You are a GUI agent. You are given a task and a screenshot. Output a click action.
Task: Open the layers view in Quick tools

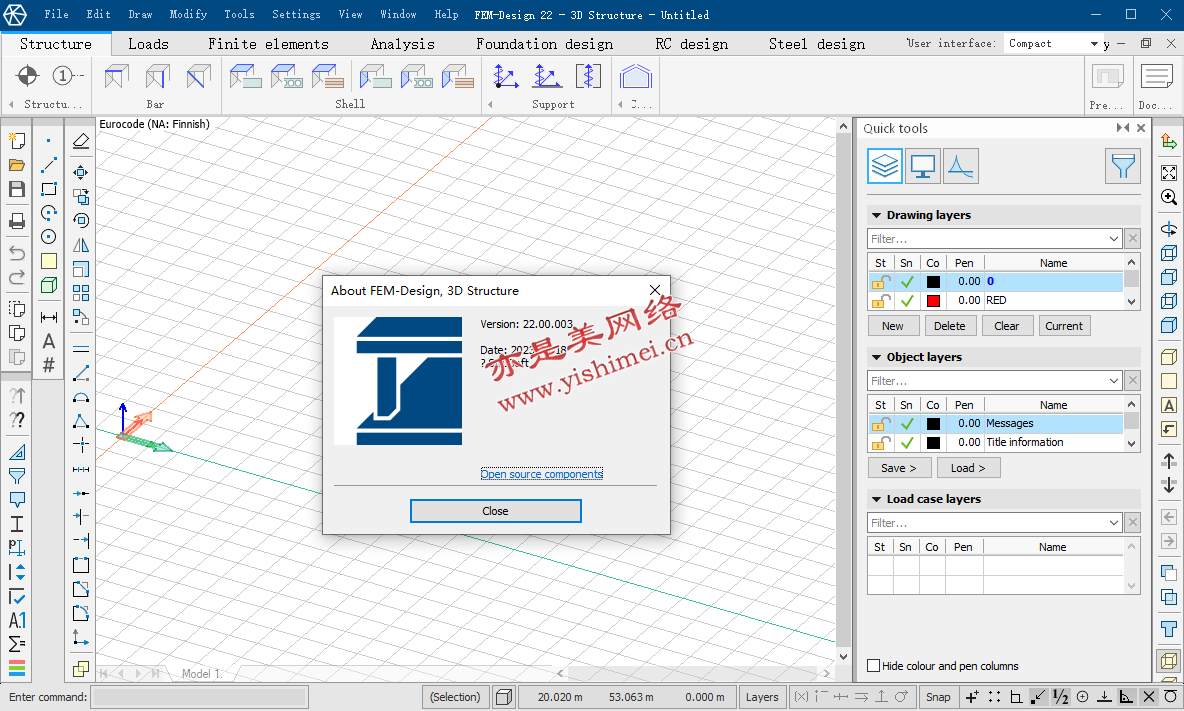coord(885,166)
